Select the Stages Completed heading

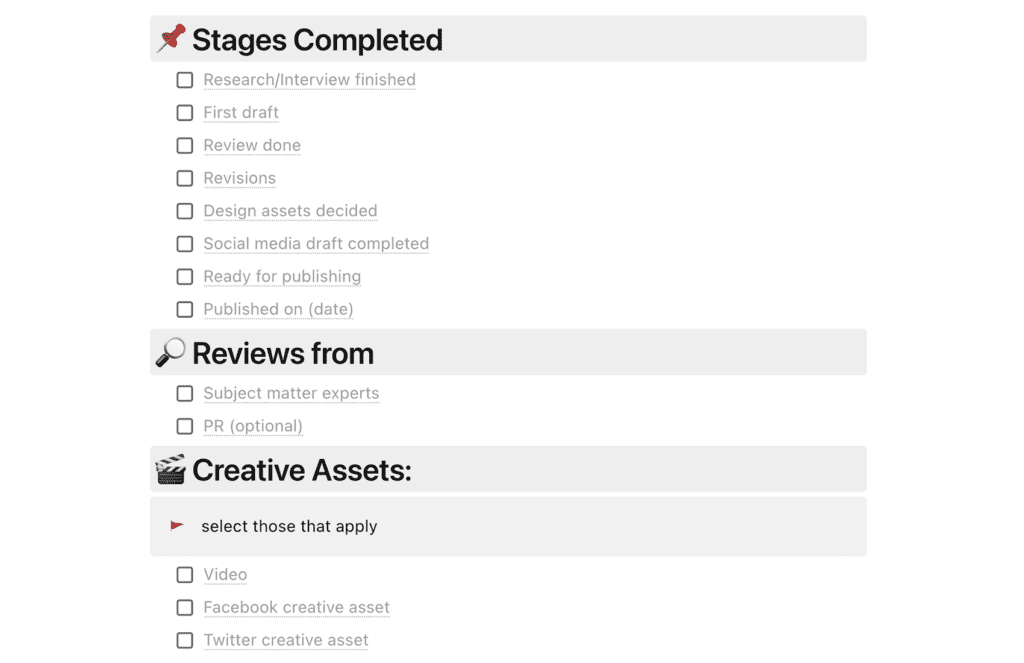click(318, 39)
